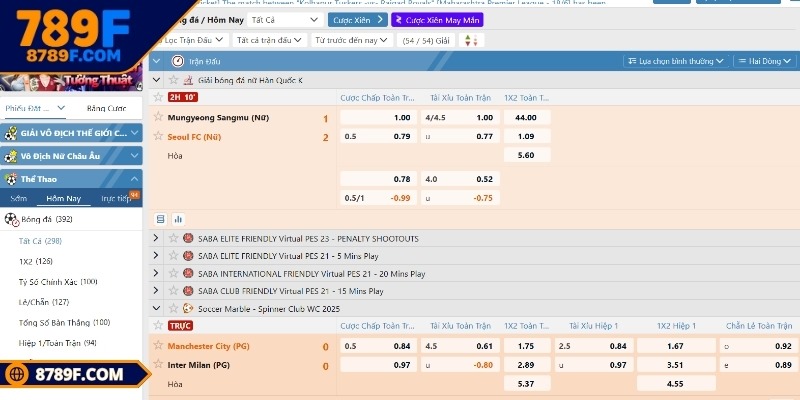The image size is (800, 400).
Task: Click the Vô Địch Nữ Châu Âu icon
Action: click(x=11, y=156)
